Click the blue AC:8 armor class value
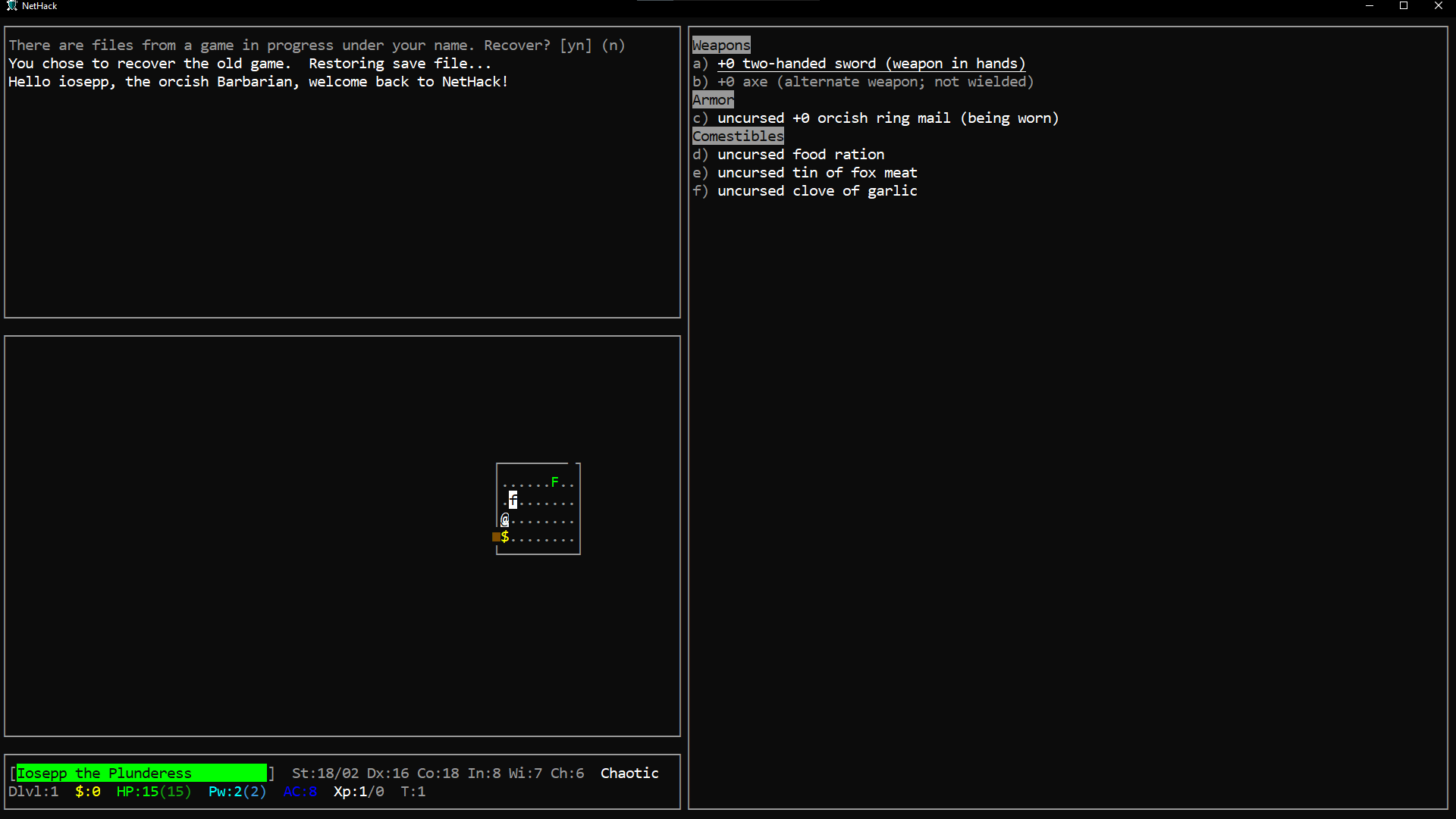The image size is (1456, 819). click(300, 792)
